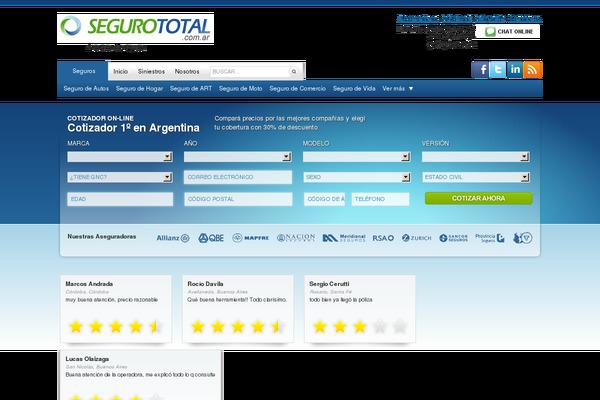
Task: Click the Teléfono input field
Action: pos(380,199)
